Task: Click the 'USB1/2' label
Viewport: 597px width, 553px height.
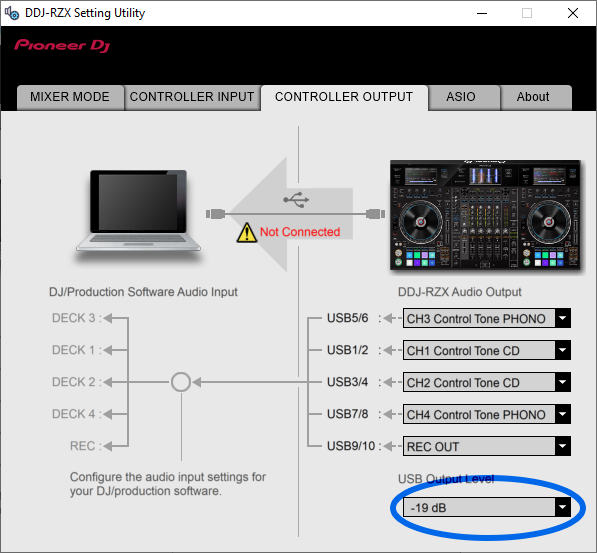Action: point(348,350)
